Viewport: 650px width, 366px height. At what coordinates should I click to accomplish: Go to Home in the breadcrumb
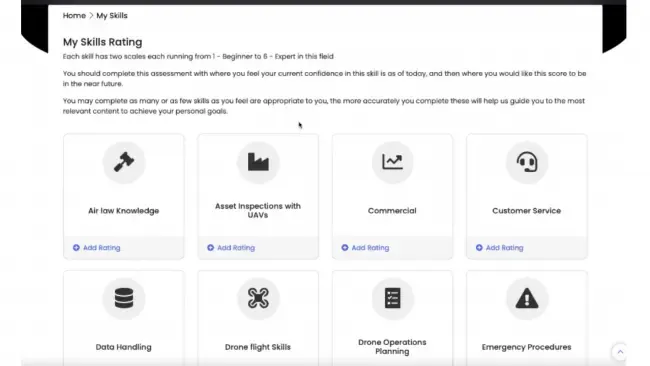pos(74,16)
